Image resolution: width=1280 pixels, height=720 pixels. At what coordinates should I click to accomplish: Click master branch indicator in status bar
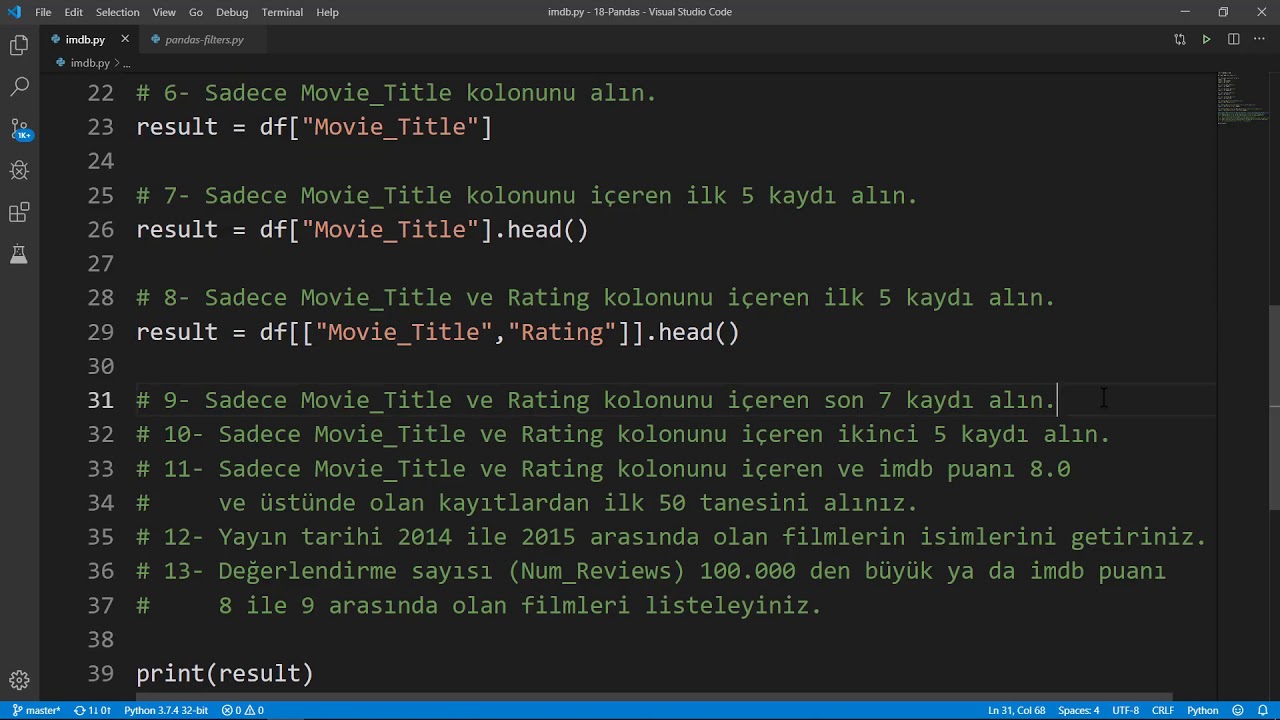click(36, 710)
